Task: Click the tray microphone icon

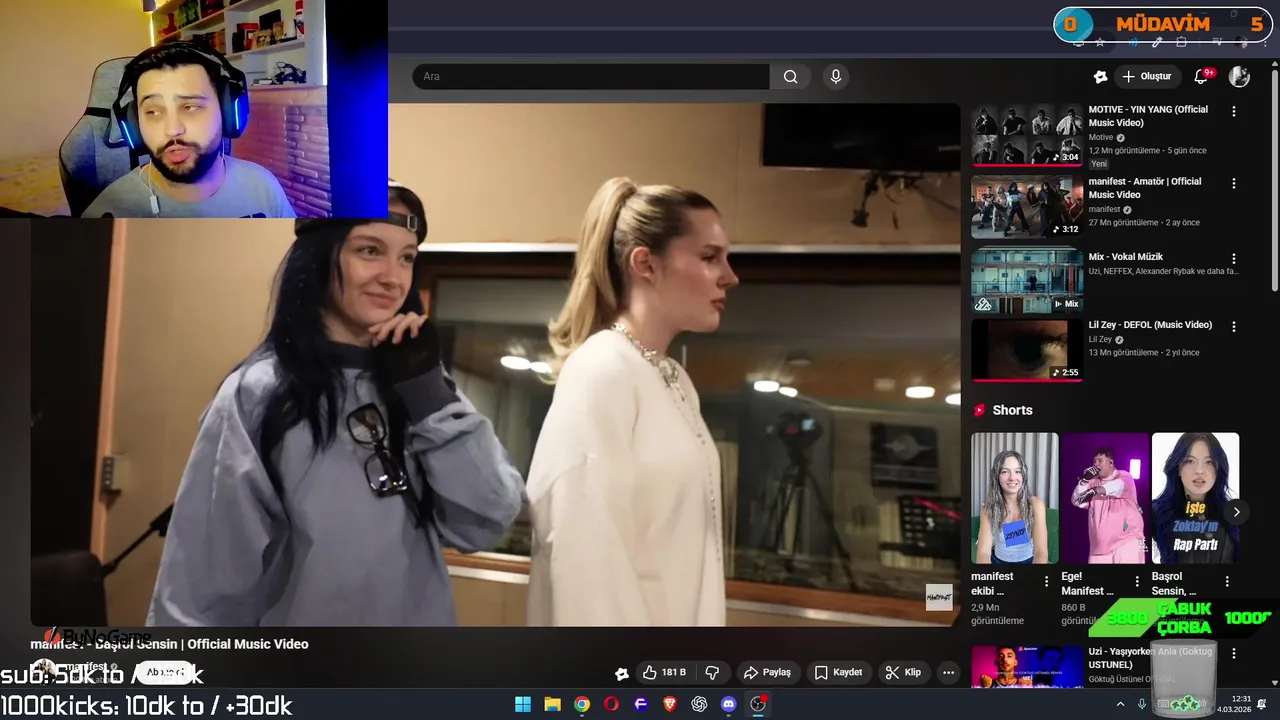Action: coord(1142,704)
